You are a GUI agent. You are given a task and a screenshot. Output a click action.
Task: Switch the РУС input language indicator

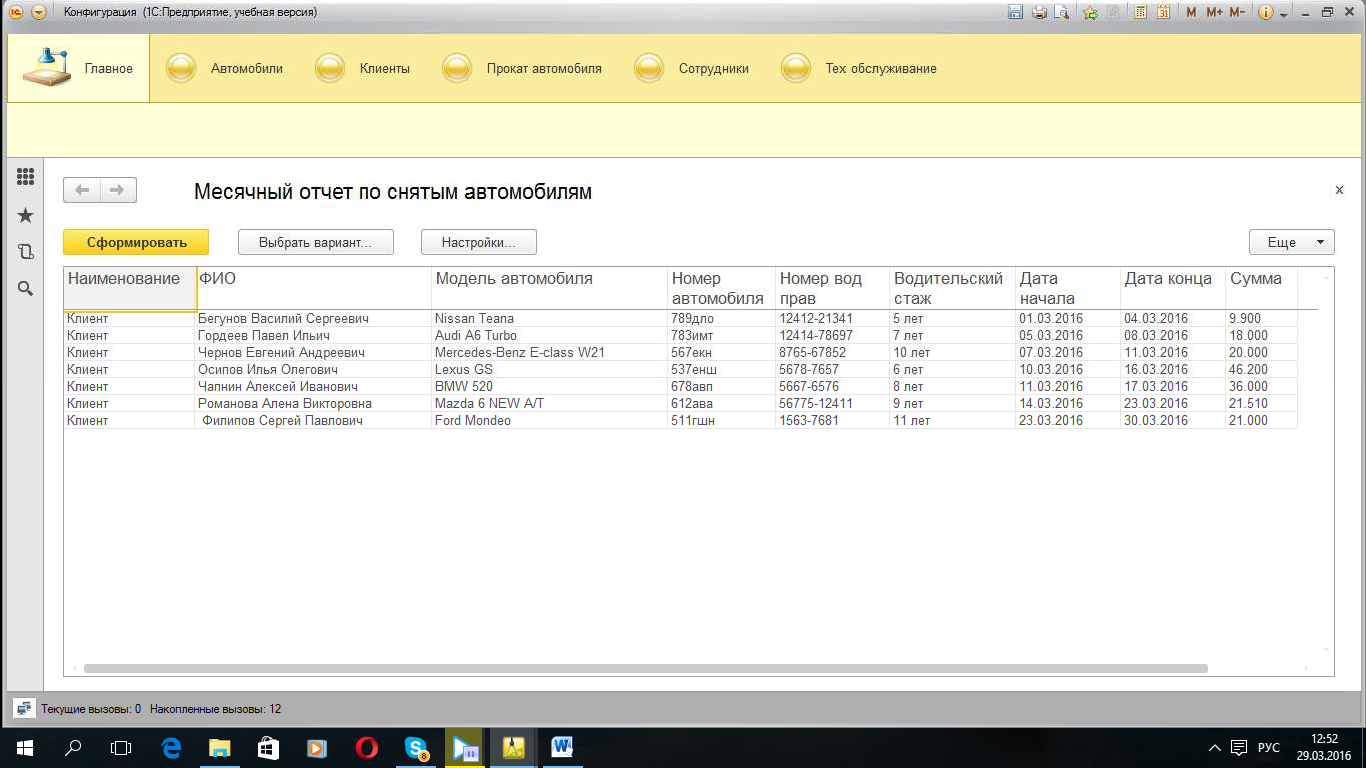pyautogui.click(x=1268, y=747)
